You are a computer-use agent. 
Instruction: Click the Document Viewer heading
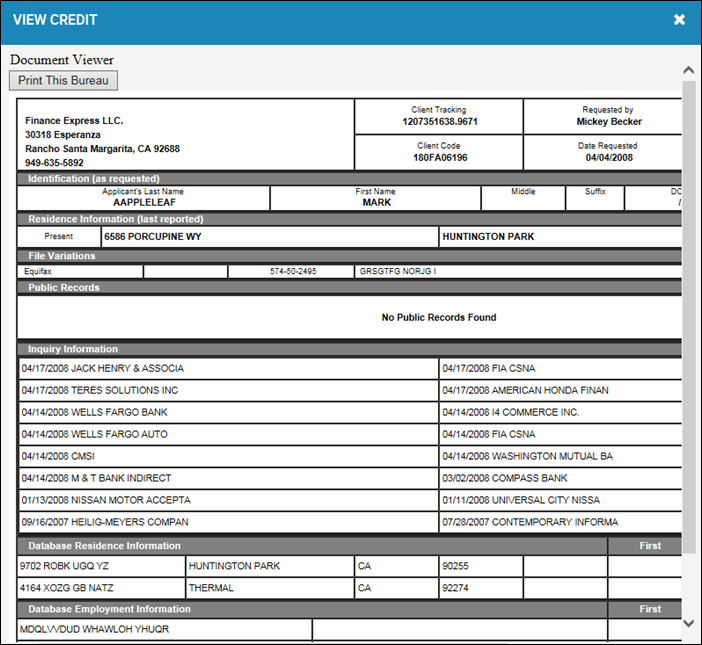pyautogui.click(x=62, y=60)
